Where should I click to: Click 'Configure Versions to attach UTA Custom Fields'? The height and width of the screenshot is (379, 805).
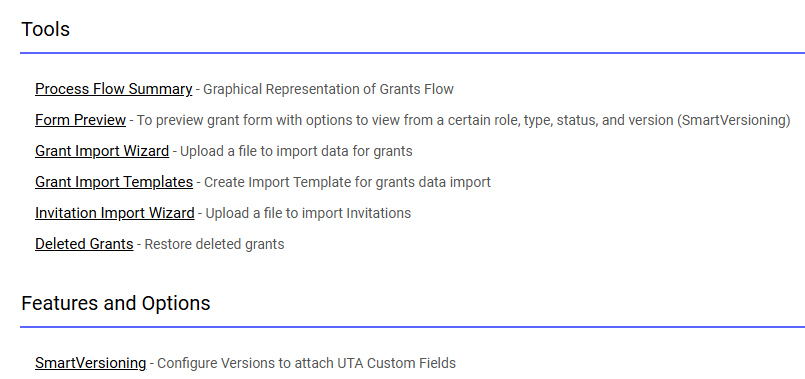pos(306,363)
